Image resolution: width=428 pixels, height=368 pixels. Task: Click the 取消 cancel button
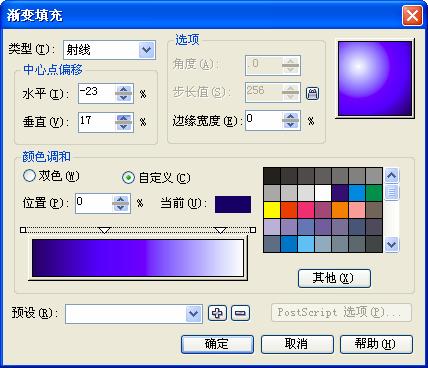tap(297, 344)
